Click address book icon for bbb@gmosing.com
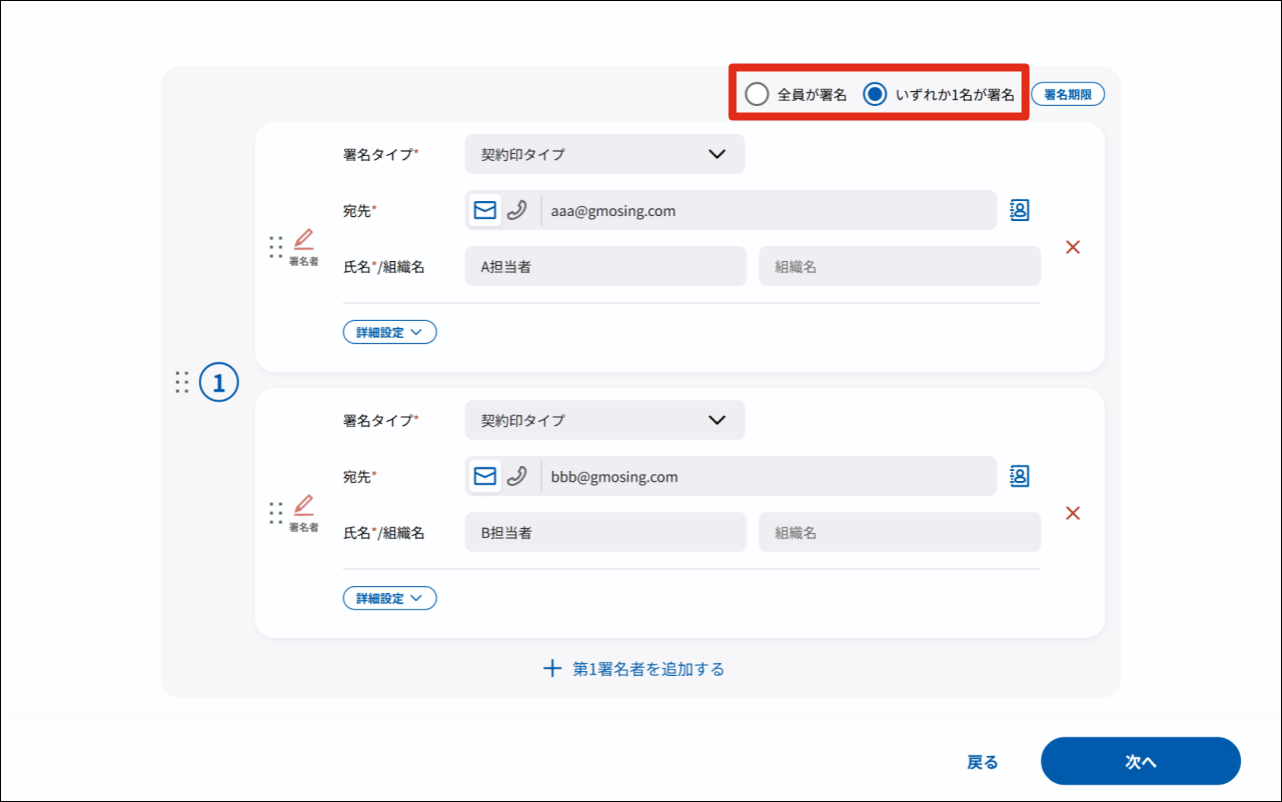 pos(1019,476)
